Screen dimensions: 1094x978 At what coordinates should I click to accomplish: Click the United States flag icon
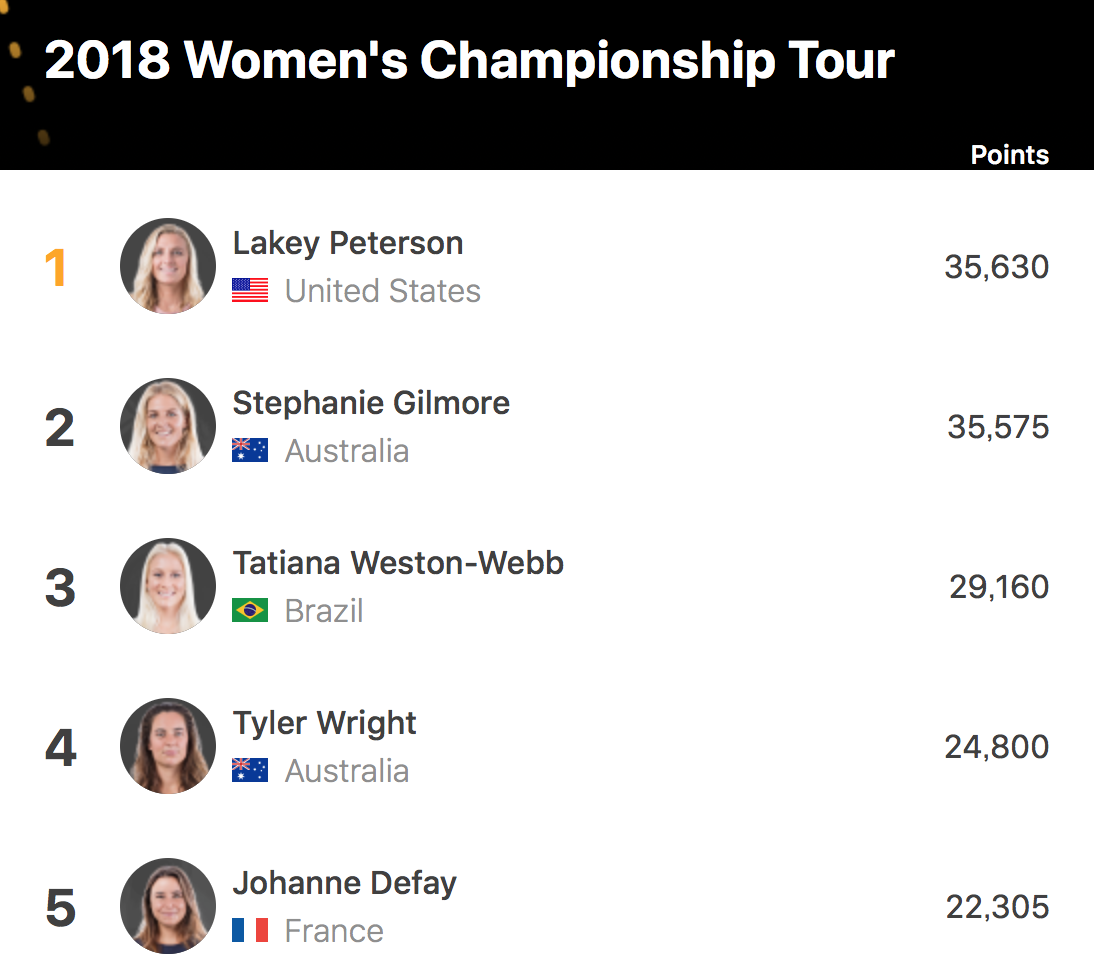[x=250, y=291]
